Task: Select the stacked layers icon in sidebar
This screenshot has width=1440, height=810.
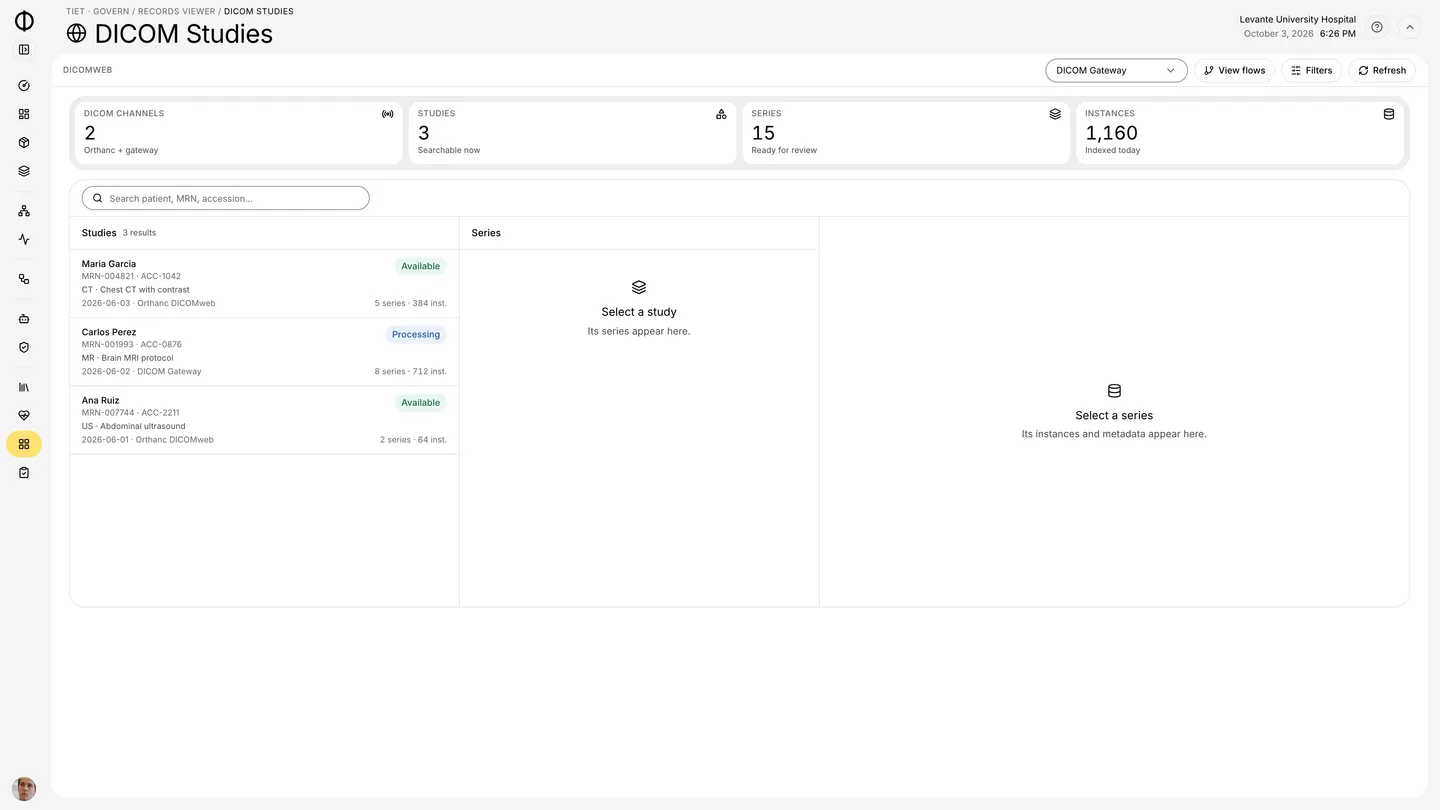Action: [24, 171]
